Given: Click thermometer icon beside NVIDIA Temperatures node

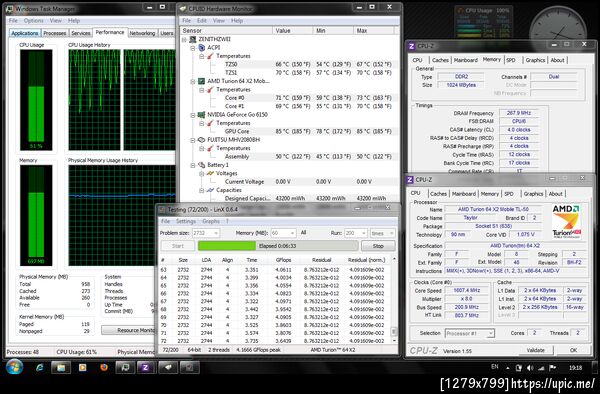Looking at the screenshot, I should [x=210, y=123].
